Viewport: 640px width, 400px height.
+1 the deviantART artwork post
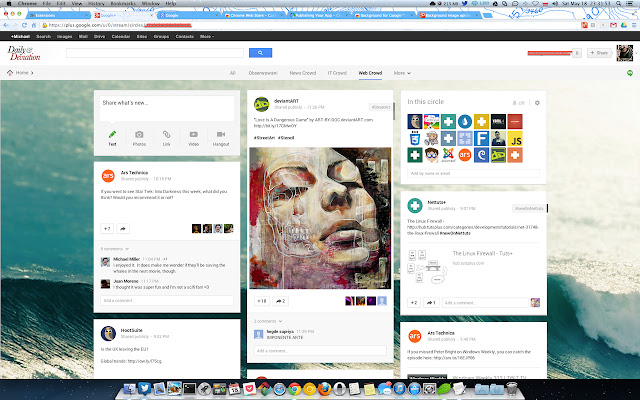(x=262, y=301)
